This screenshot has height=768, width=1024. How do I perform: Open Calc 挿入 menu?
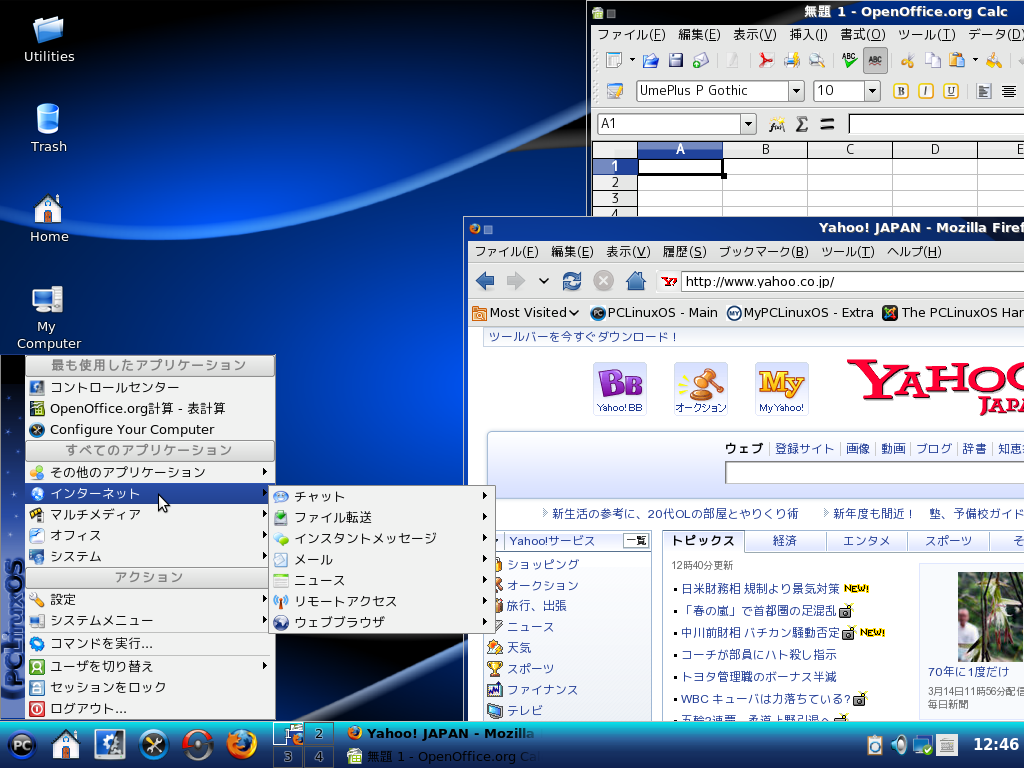click(x=808, y=35)
